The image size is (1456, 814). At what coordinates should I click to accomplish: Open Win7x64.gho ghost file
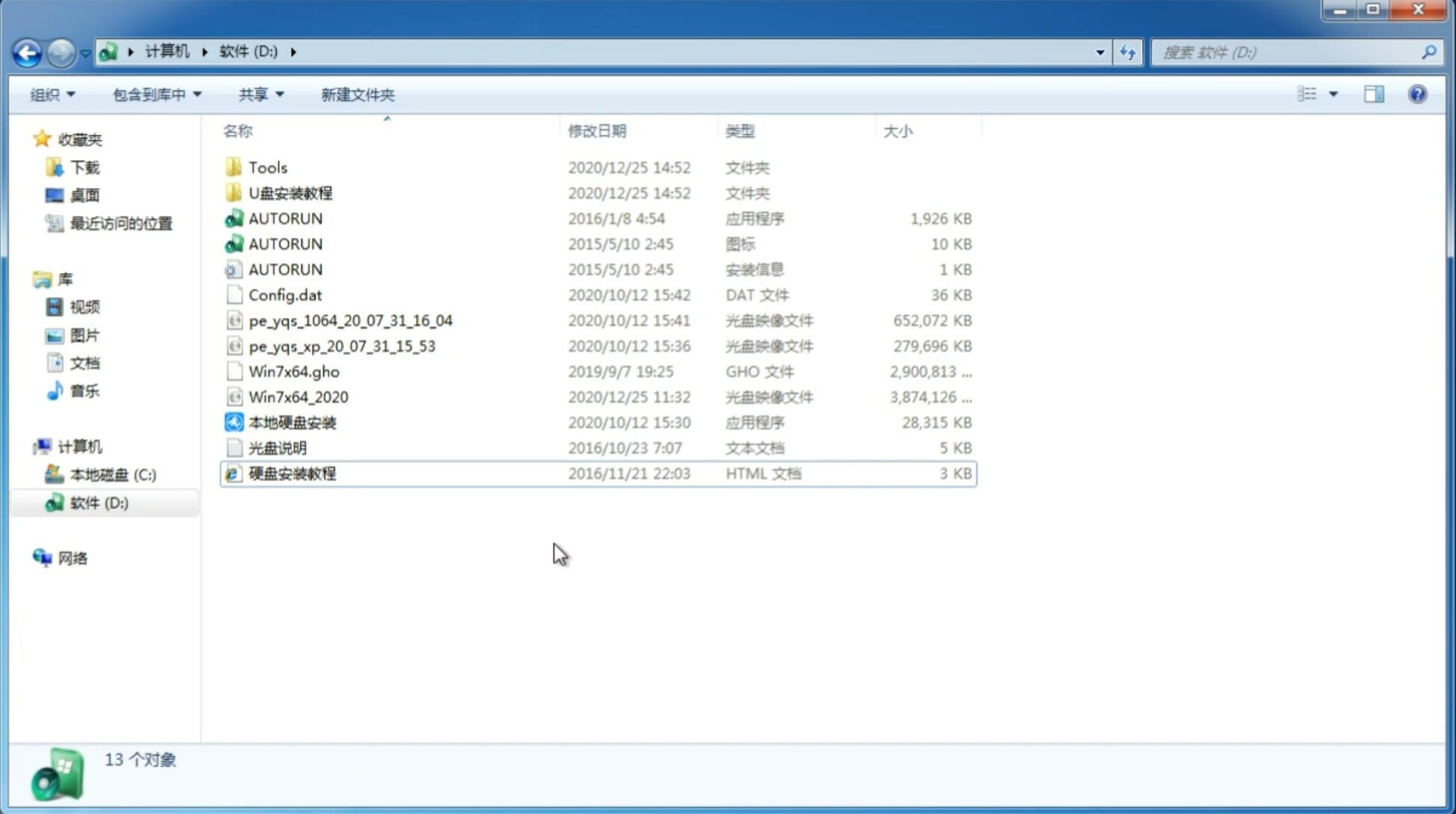point(294,371)
